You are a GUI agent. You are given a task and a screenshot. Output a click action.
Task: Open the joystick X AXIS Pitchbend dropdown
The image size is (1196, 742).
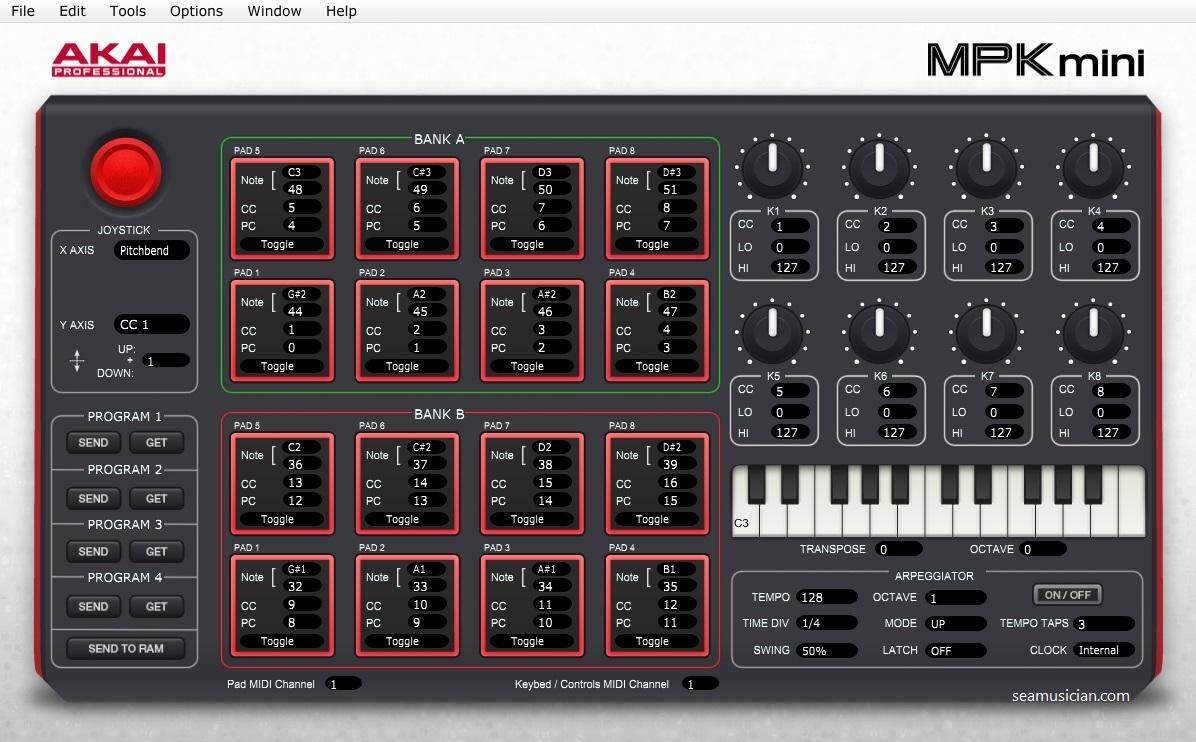[151, 251]
